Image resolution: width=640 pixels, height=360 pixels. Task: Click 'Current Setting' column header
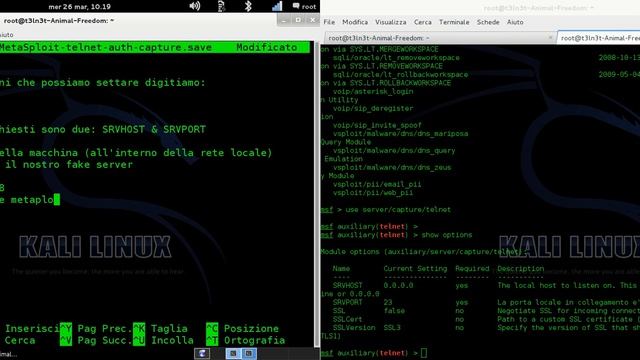(x=415, y=269)
